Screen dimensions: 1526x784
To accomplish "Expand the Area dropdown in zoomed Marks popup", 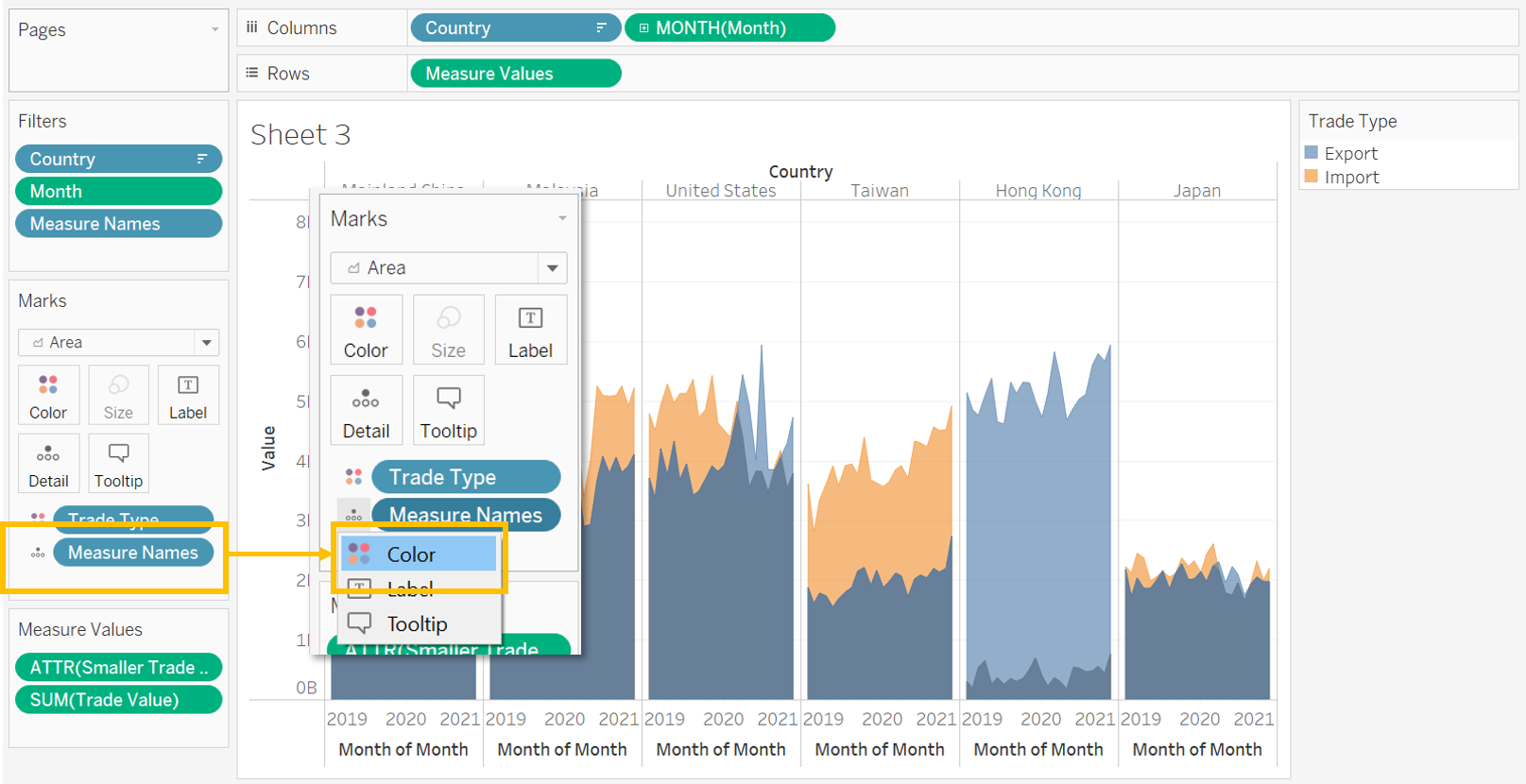I will tap(552, 268).
